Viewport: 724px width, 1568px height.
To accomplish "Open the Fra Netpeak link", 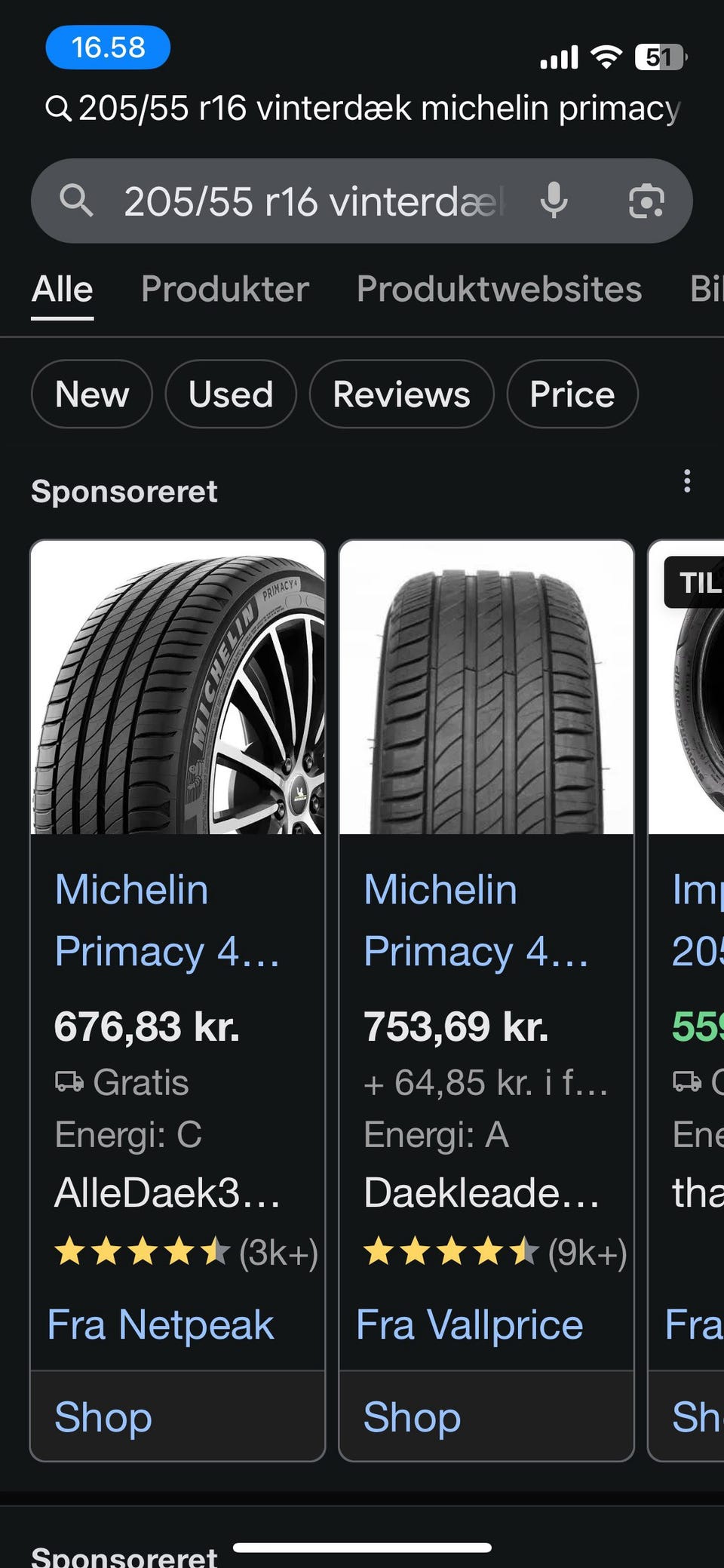I will point(161,1325).
